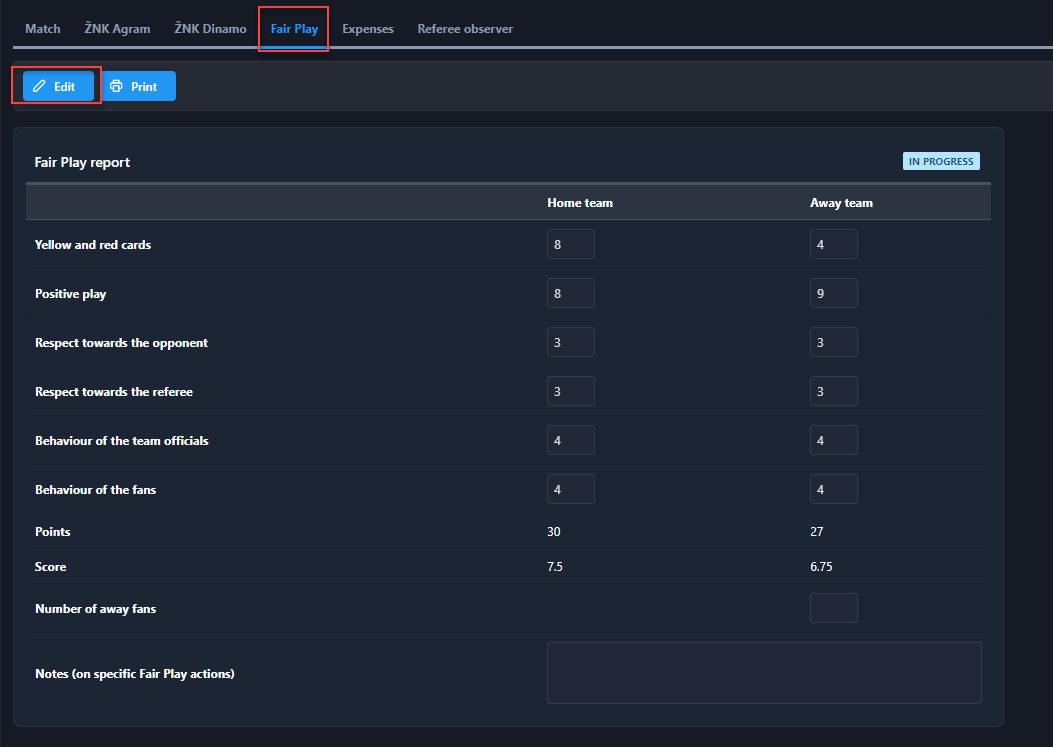1053x747 pixels.
Task: Switch to the ŽNK Dinamo tab
Action: pyautogui.click(x=210, y=29)
